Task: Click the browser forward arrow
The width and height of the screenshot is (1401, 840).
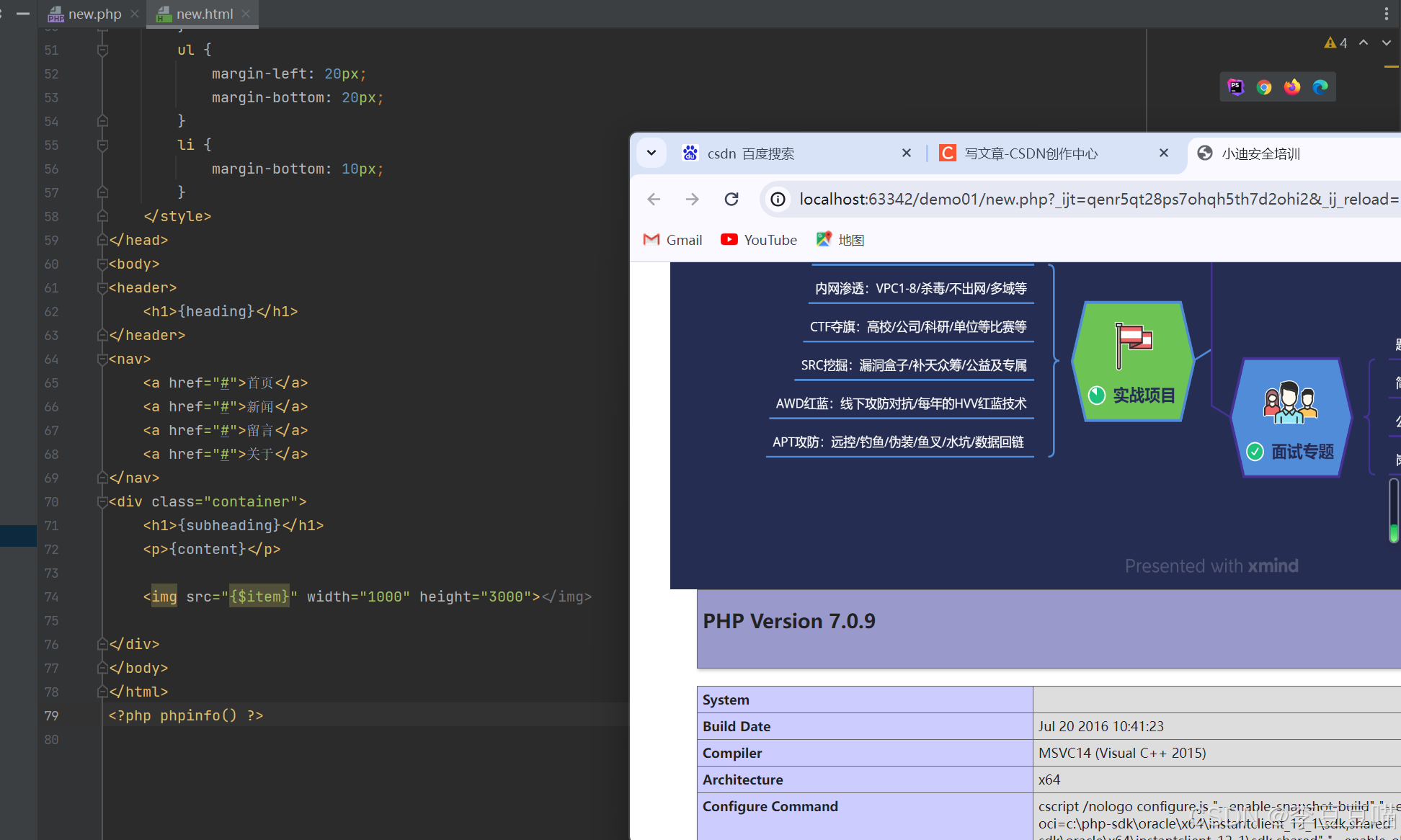Action: coord(693,199)
